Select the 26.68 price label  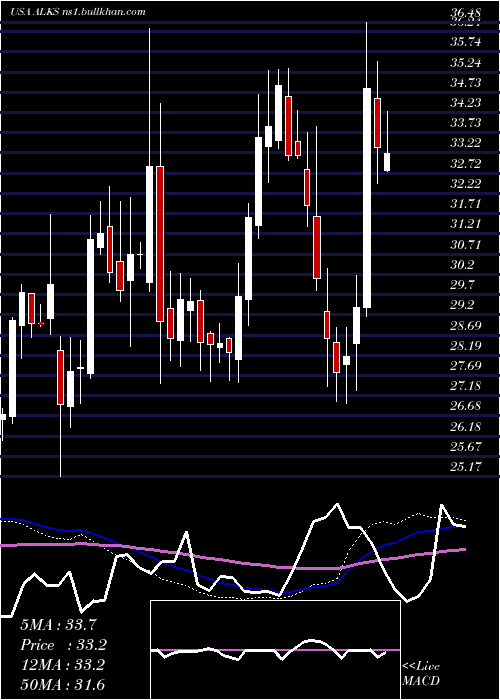[x=466, y=406]
